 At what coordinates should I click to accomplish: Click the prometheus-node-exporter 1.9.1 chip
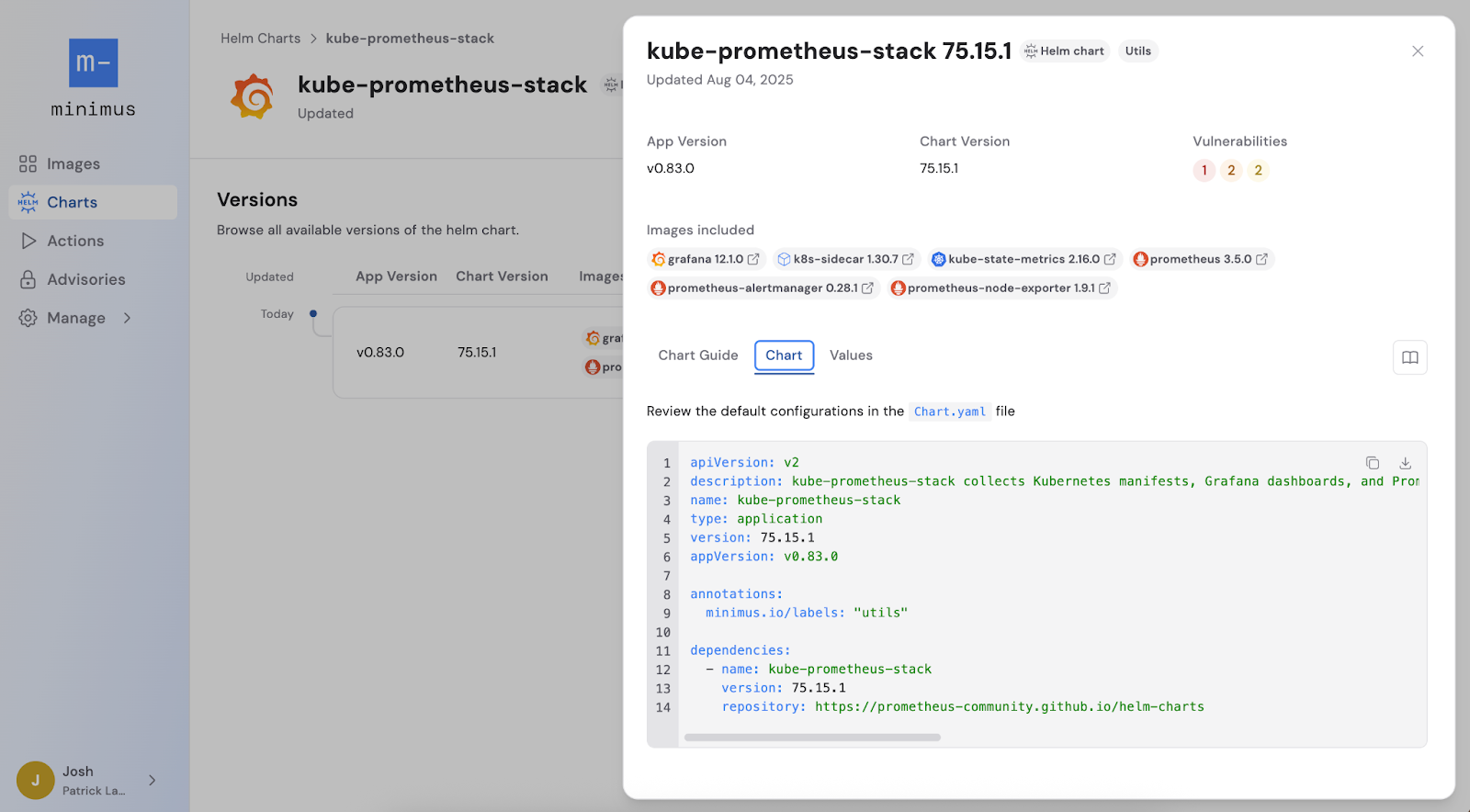tap(1002, 288)
